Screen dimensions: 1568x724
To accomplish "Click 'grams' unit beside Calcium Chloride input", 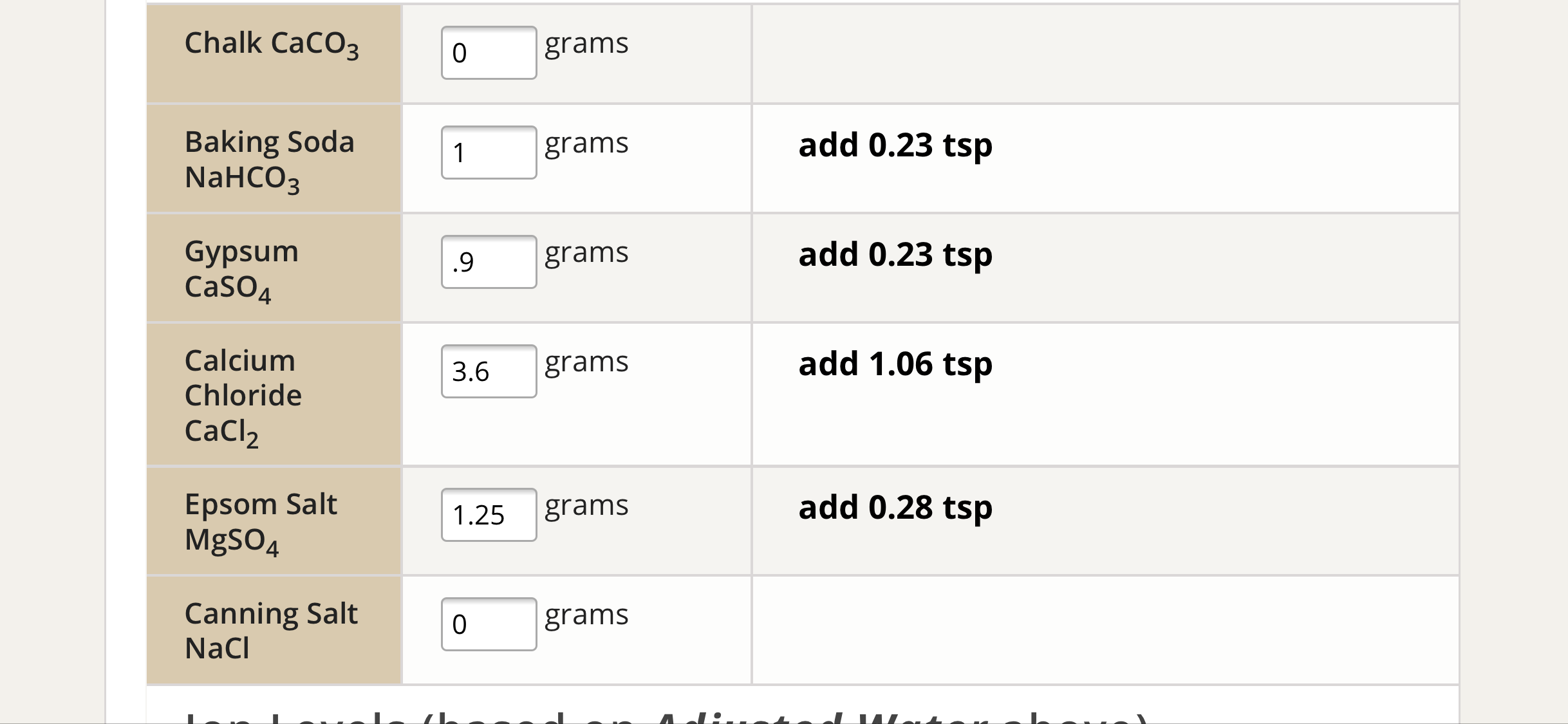I will [x=586, y=364].
